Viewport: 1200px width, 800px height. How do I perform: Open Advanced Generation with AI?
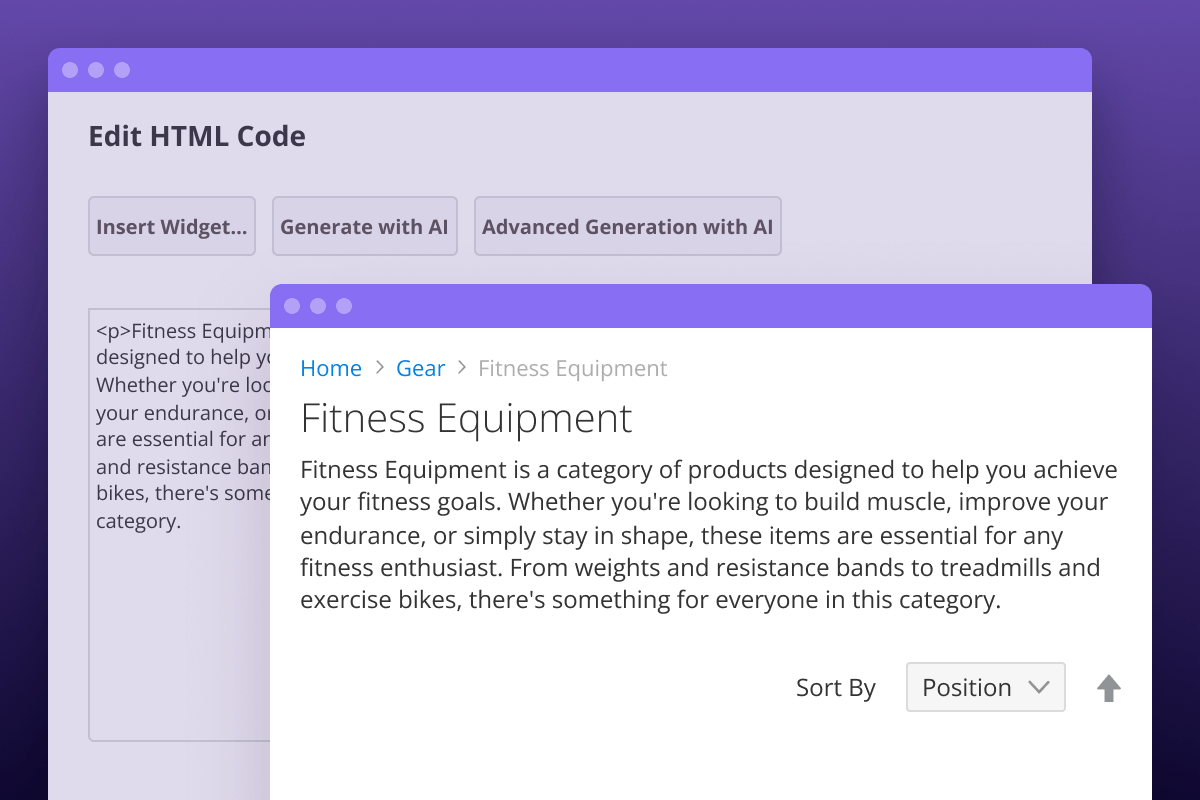627,226
